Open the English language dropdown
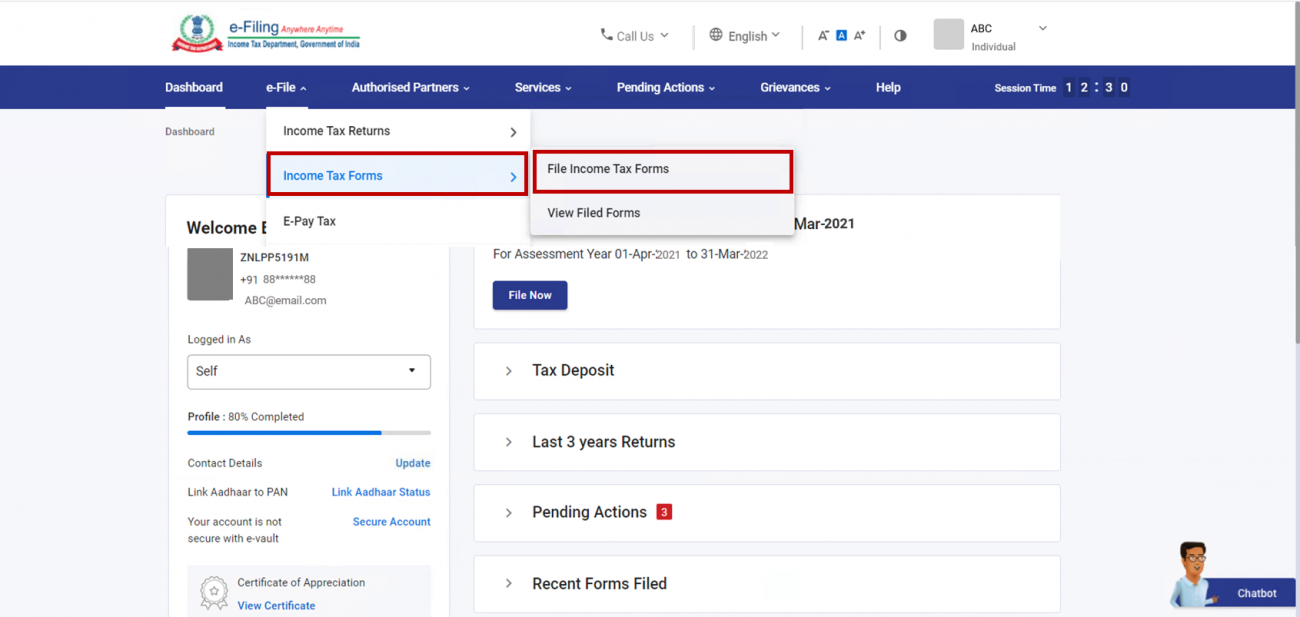The width and height of the screenshot is (1300, 617). [x=746, y=35]
